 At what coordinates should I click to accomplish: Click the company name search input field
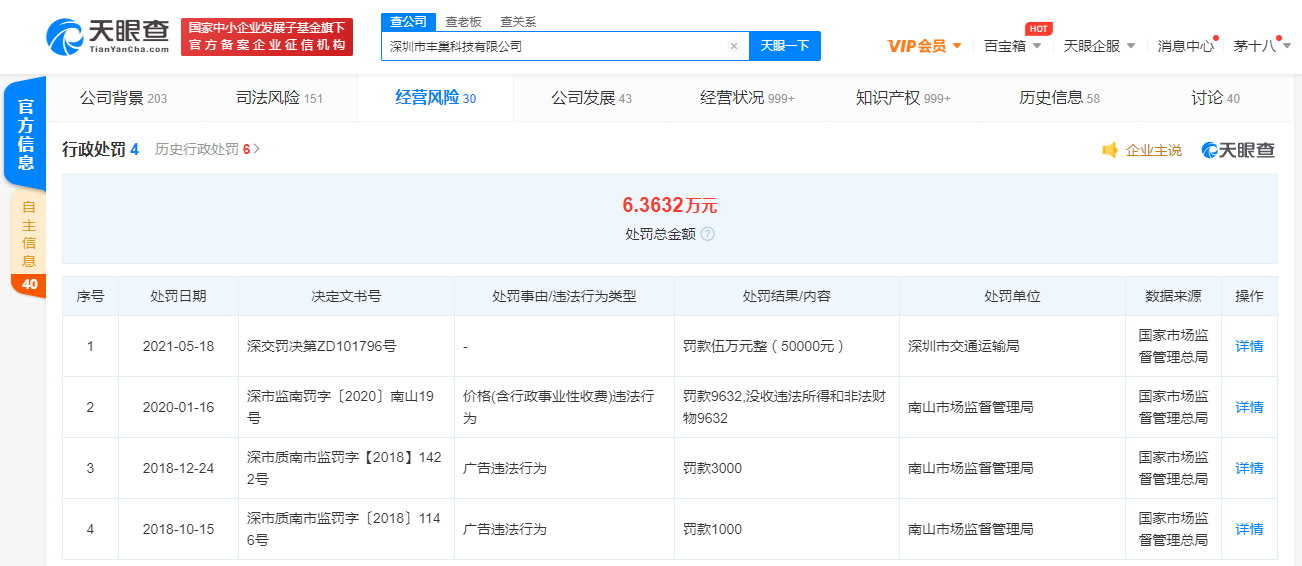click(x=555, y=46)
